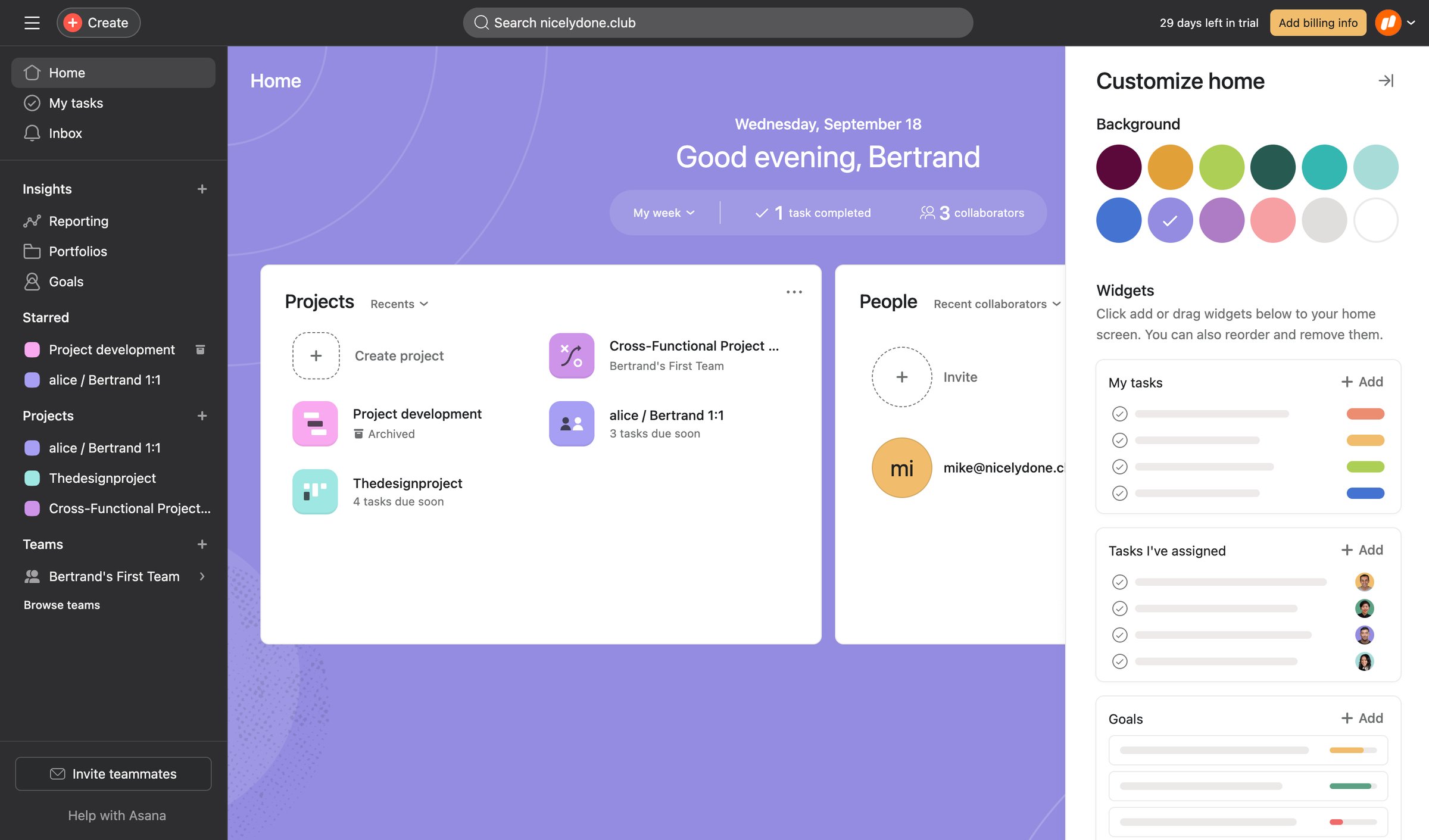This screenshot has height=840, width=1429.
Task: Select the white background color
Action: (1375, 220)
